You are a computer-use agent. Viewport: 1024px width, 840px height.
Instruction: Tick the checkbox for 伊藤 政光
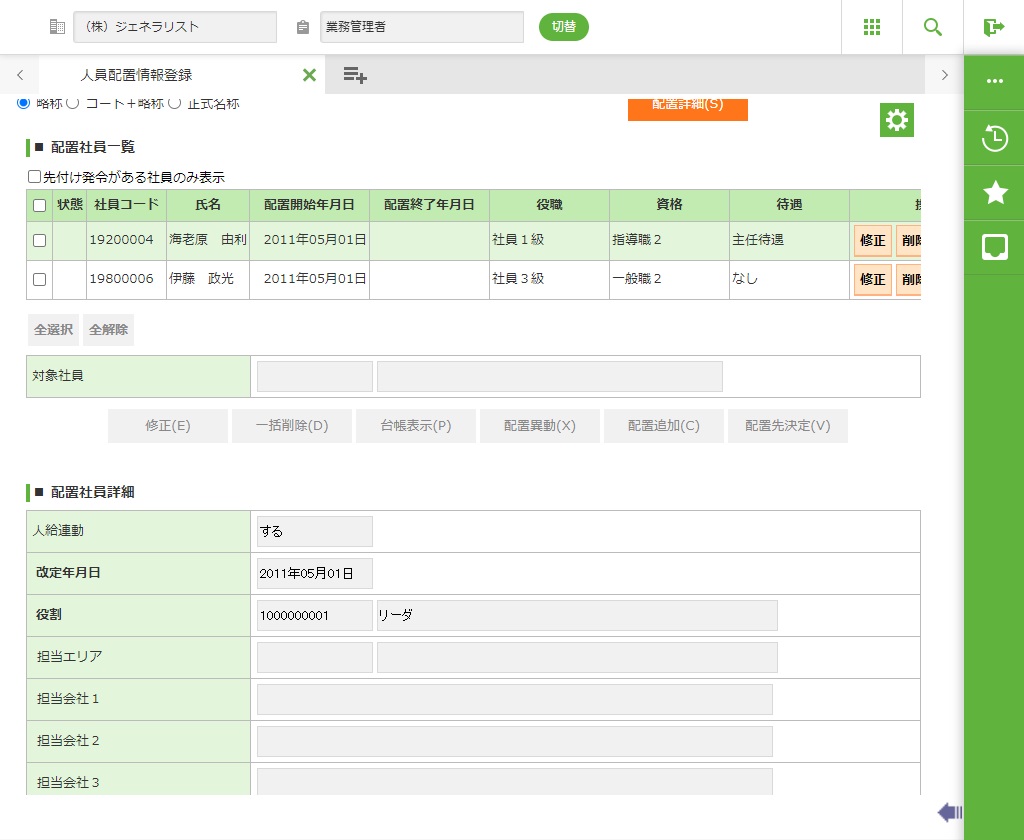click(x=39, y=280)
